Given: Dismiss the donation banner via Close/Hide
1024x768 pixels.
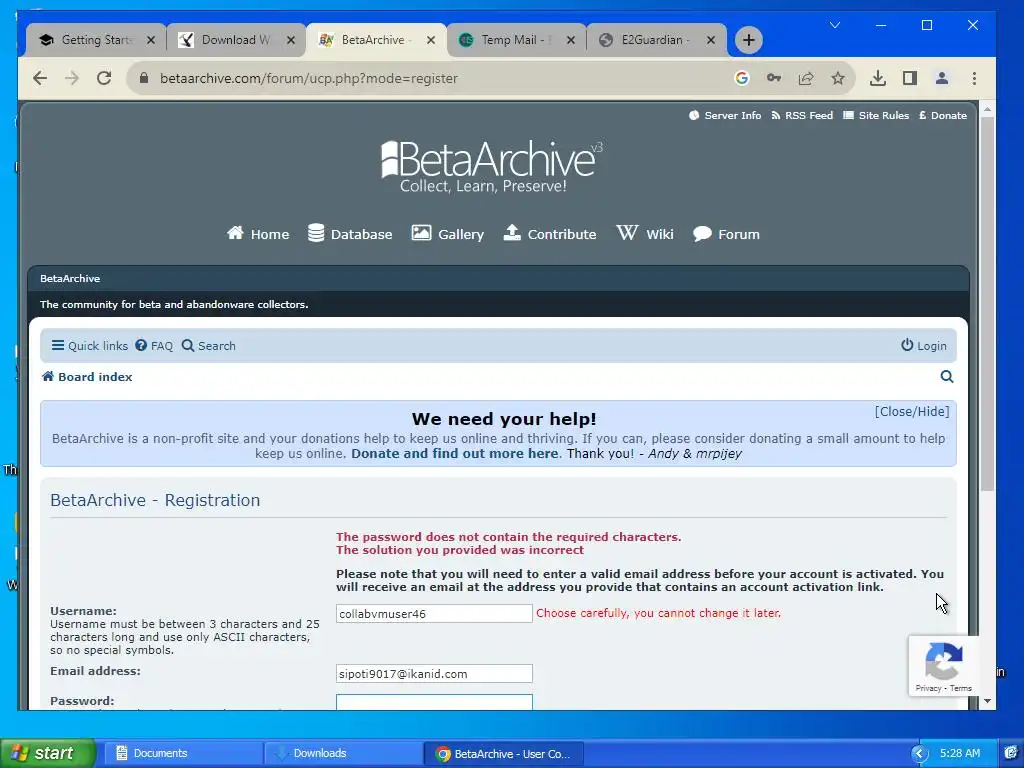Looking at the screenshot, I should [912, 411].
